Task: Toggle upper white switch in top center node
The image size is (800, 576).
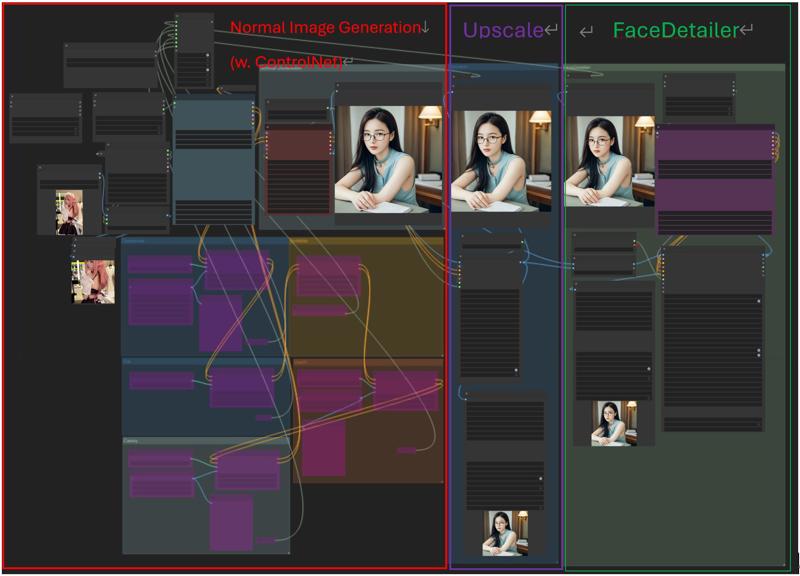Action: click(208, 55)
